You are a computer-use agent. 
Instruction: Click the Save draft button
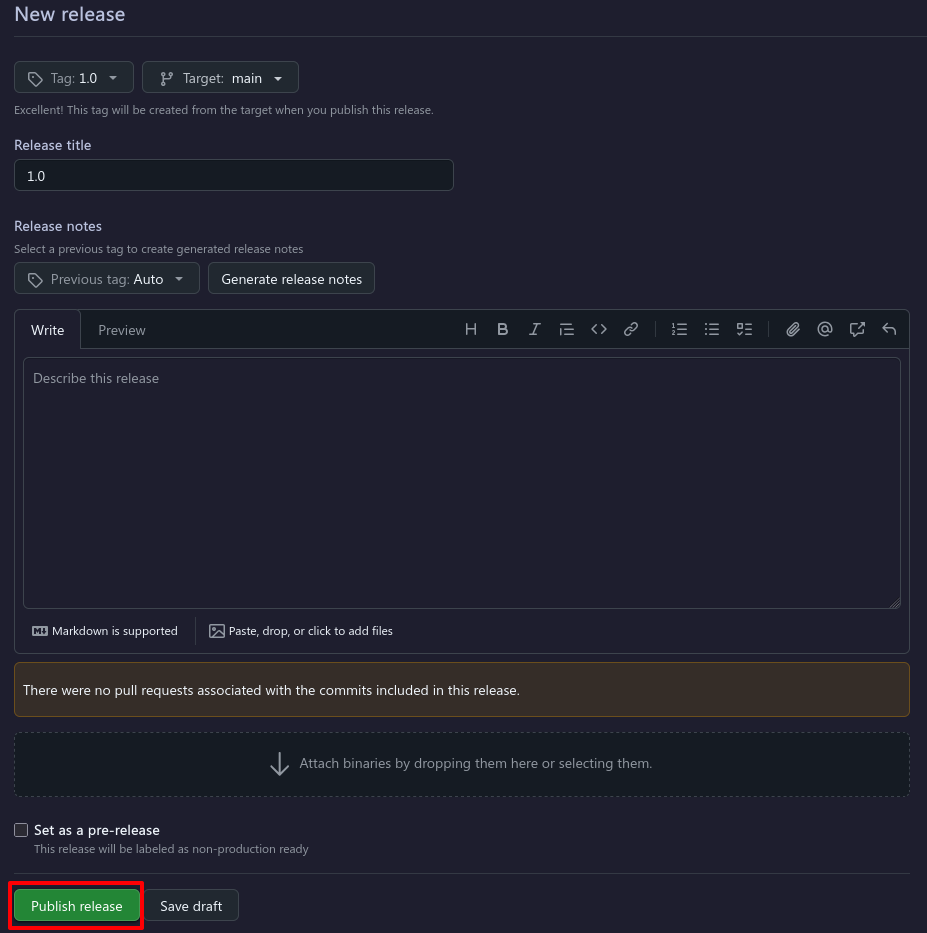coord(191,906)
